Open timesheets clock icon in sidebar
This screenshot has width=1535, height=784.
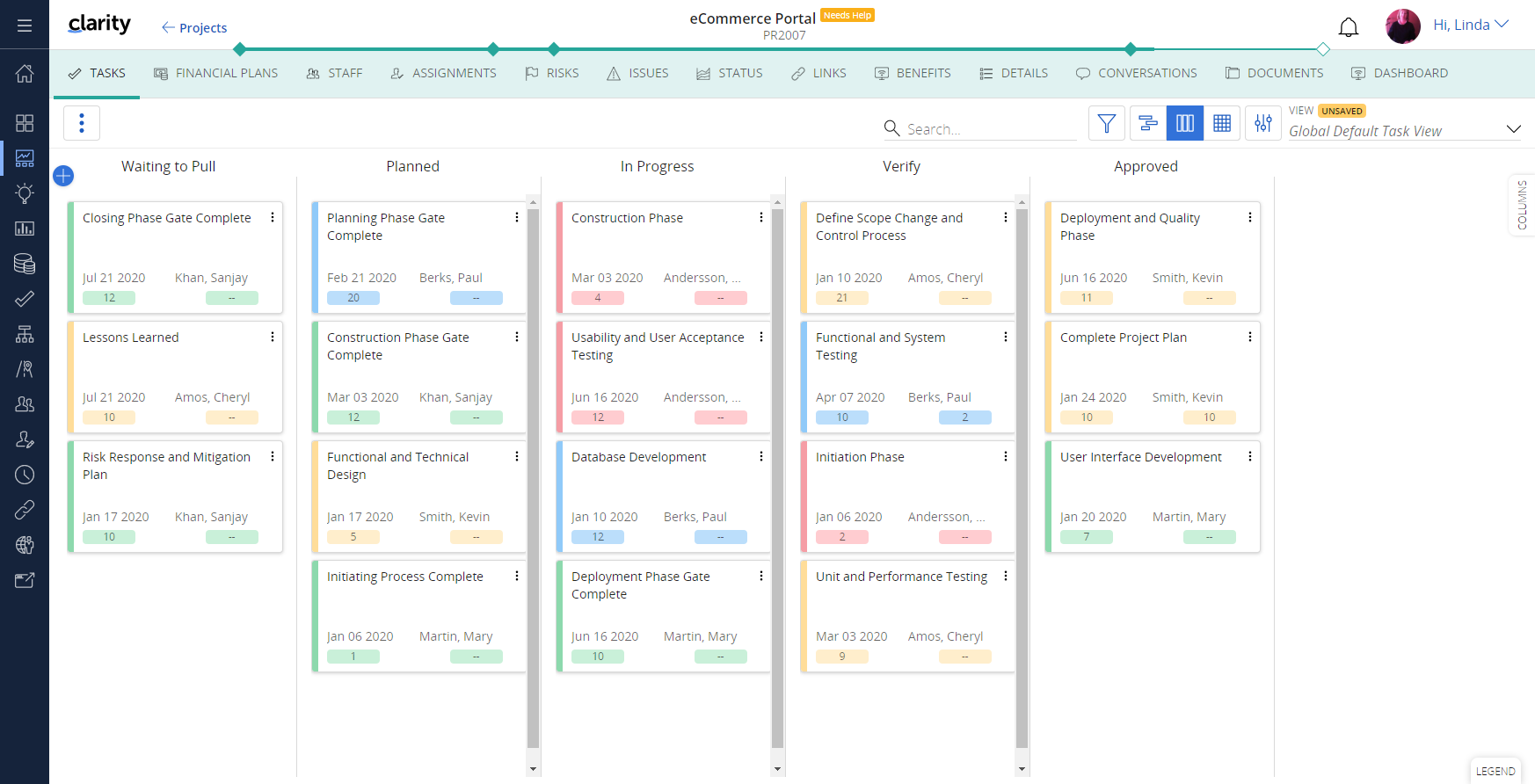(x=25, y=475)
